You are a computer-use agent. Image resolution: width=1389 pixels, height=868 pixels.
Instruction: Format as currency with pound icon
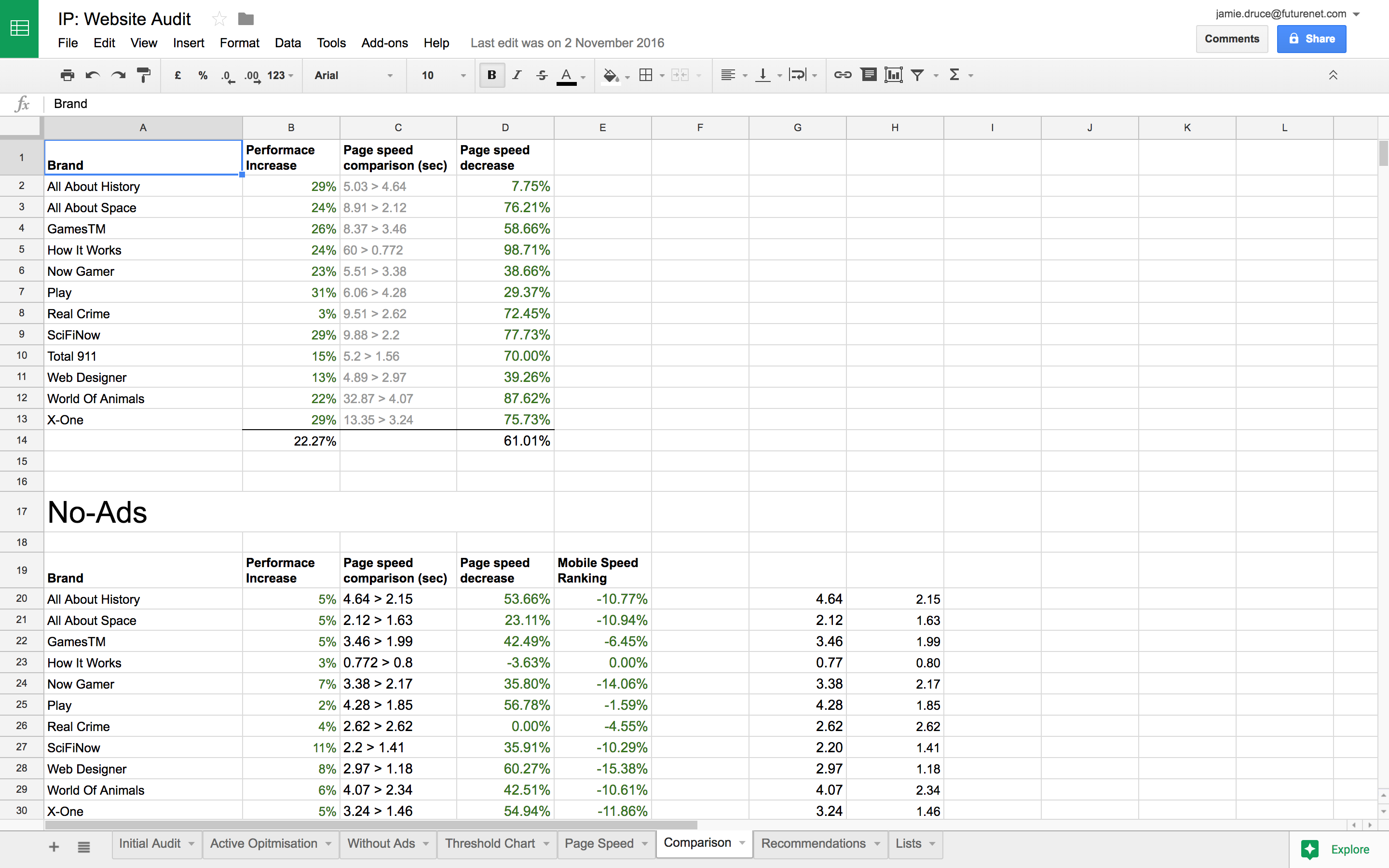pos(178,75)
